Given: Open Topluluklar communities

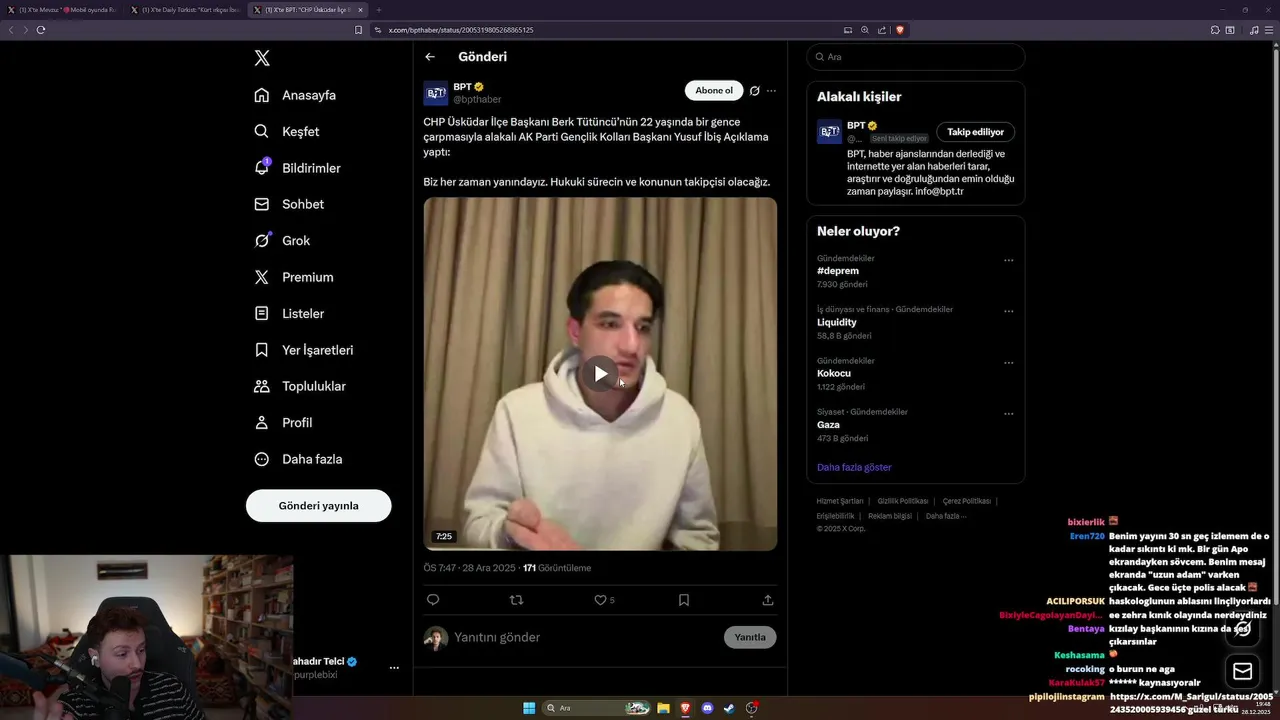Looking at the screenshot, I should coord(300,386).
